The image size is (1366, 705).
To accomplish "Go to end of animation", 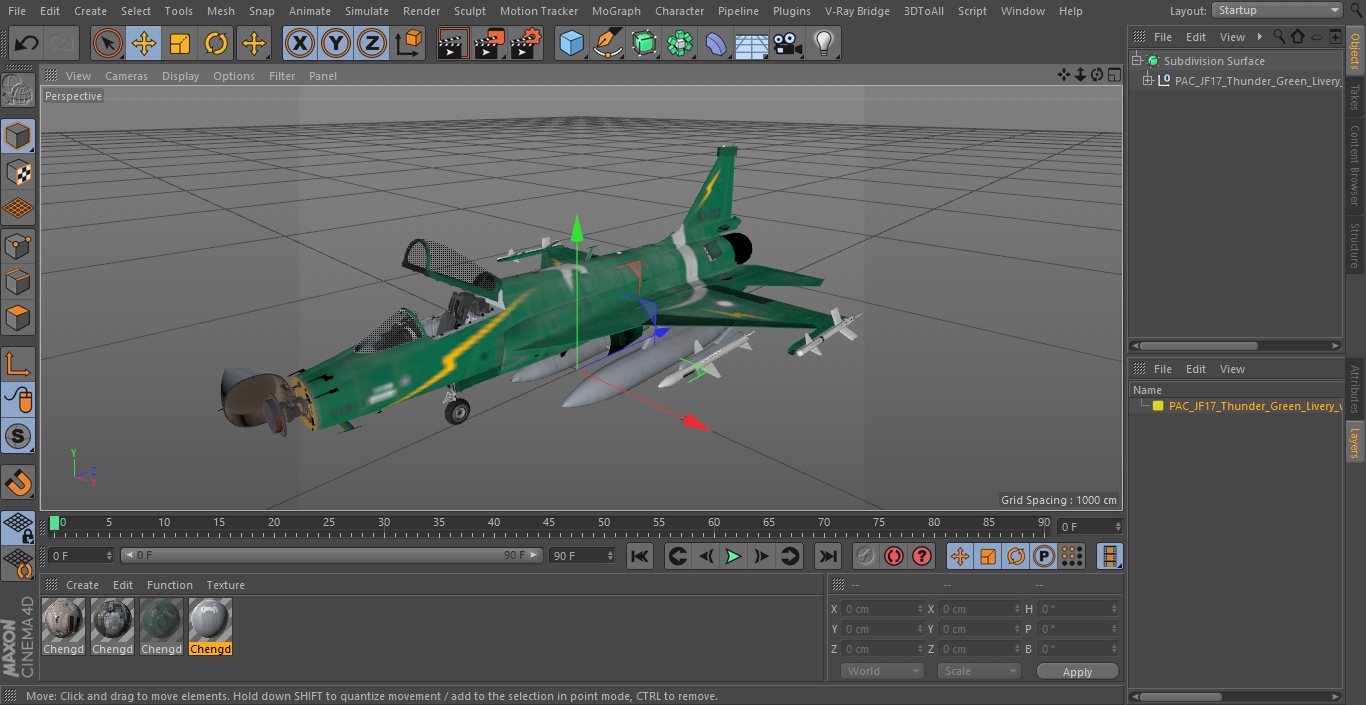I will pyautogui.click(x=827, y=556).
